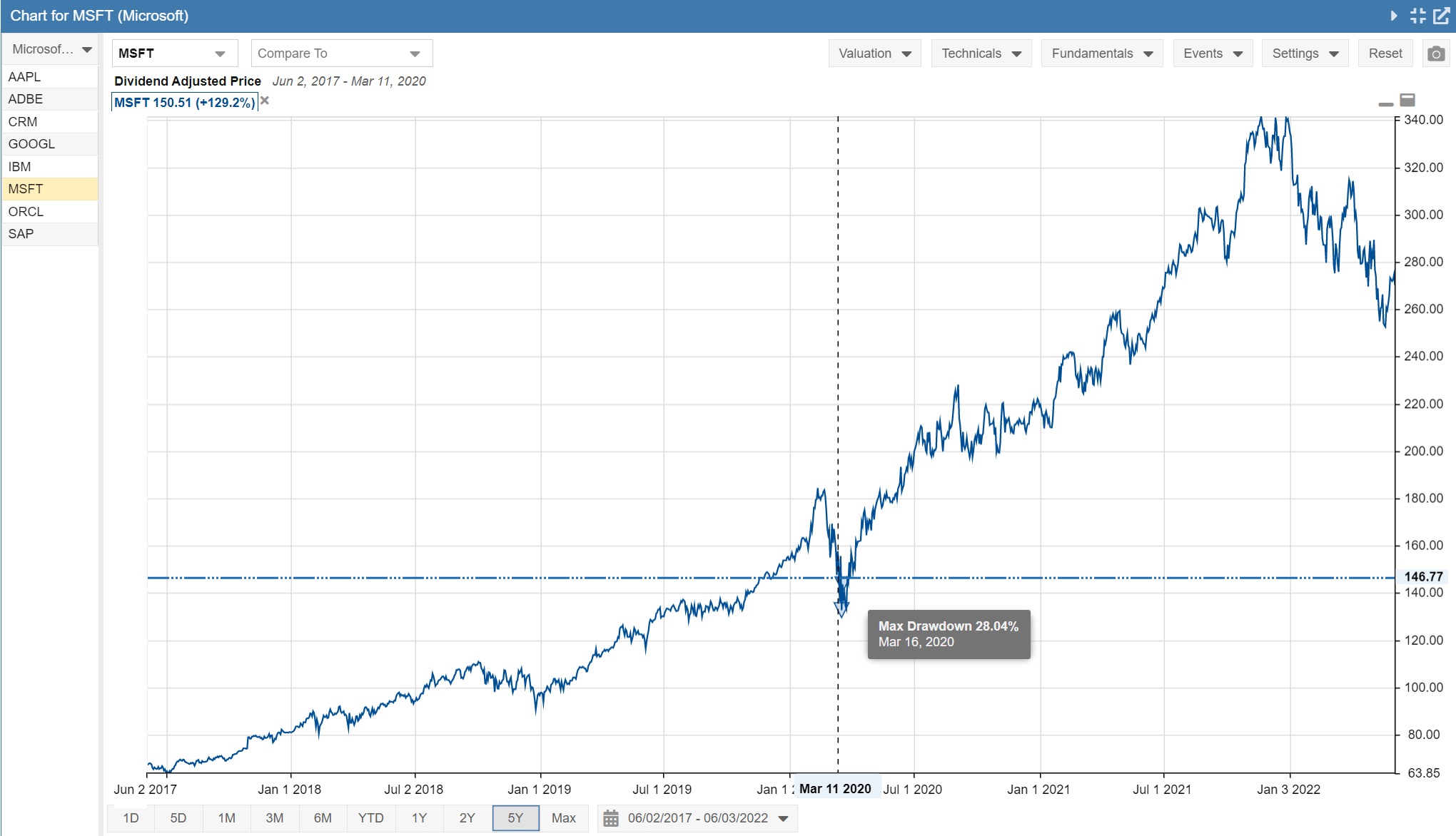Image resolution: width=1456 pixels, height=836 pixels.
Task: Click the 340.00 axis value
Action: [1423, 120]
